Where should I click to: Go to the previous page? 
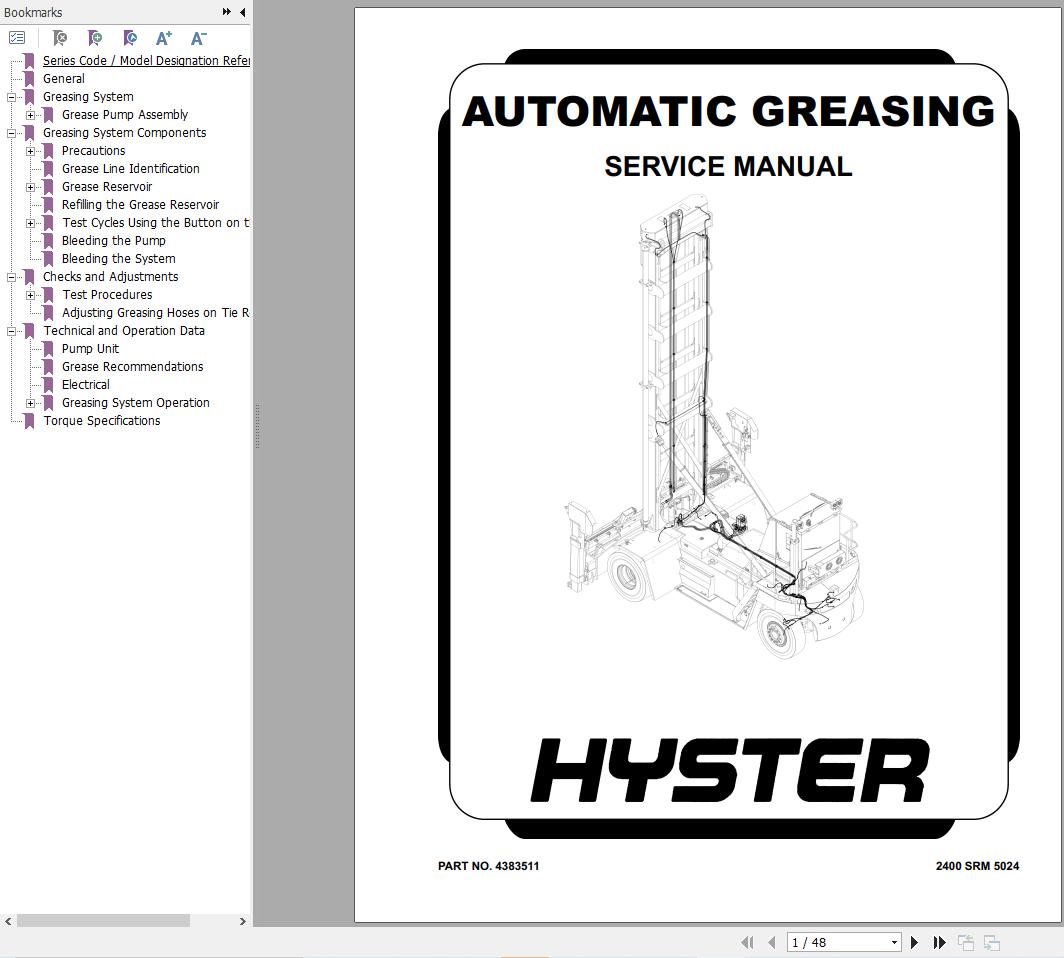[x=772, y=942]
